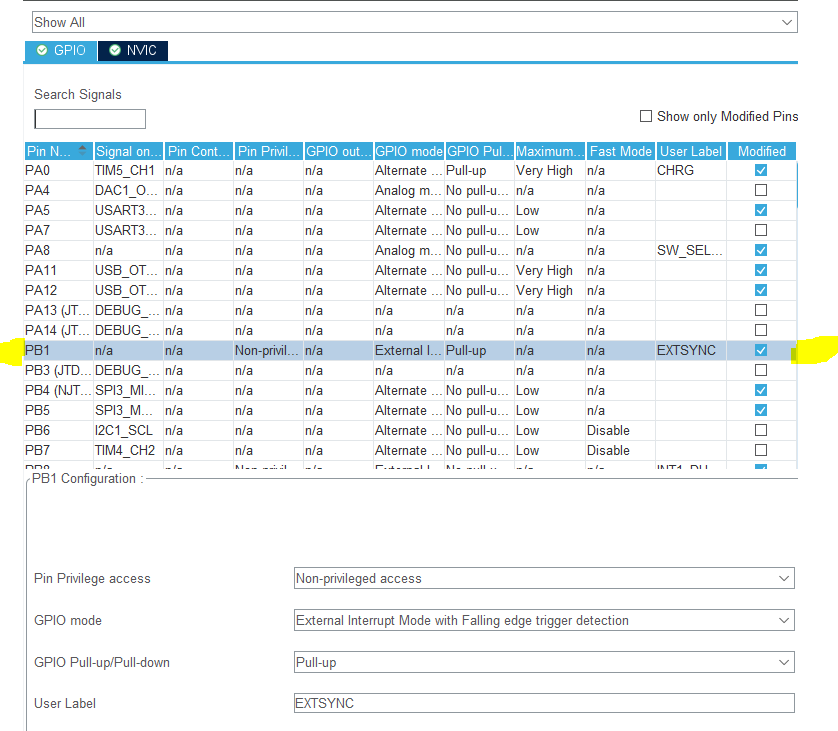The height and width of the screenshot is (731, 838).
Task: Open the Pin Privilege access dropdown
Action: pyautogui.click(x=544, y=578)
